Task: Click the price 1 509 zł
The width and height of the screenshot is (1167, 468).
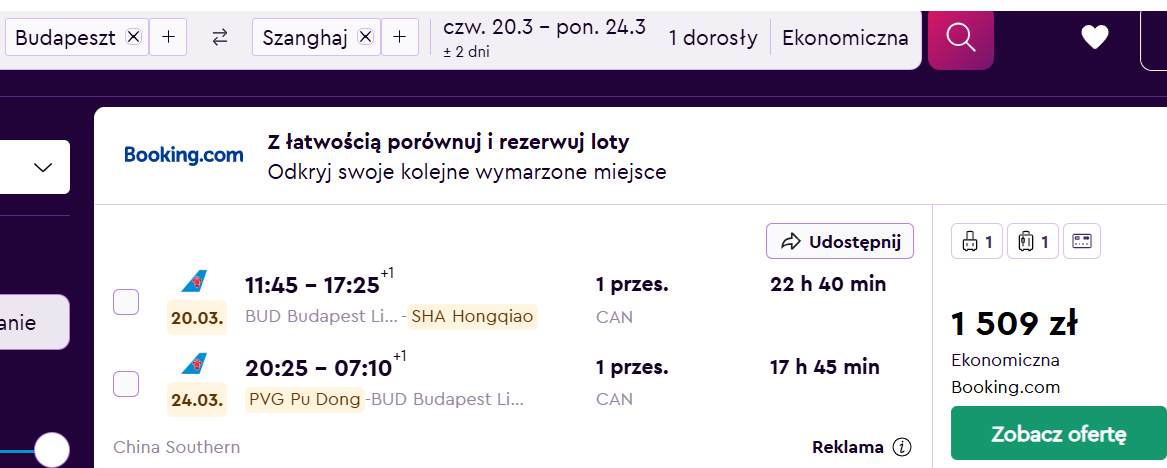Action: (1014, 323)
